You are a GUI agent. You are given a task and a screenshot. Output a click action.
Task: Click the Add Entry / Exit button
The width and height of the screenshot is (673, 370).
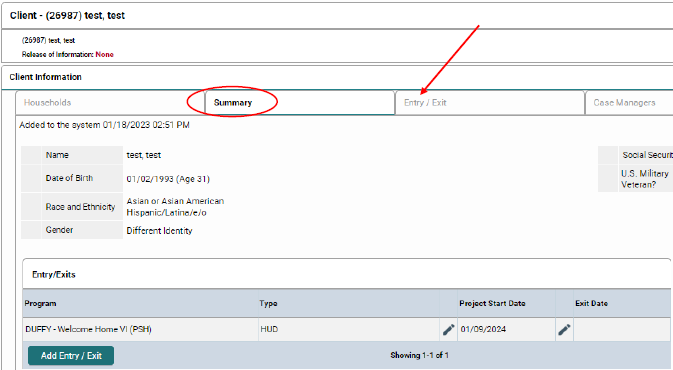pyautogui.click(x=71, y=355)
